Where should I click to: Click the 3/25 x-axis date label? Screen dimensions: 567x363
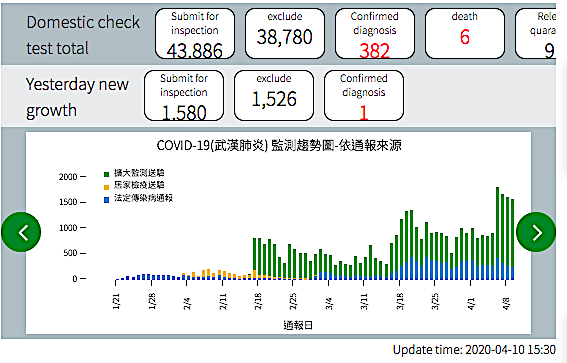435,301
